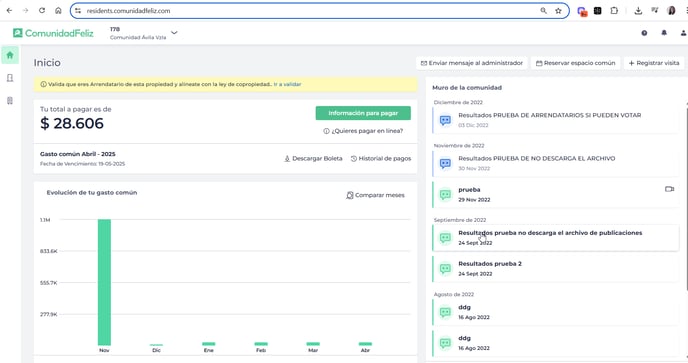Screen dimensions: 688x363
Task: Open browser downloads icon
Action: [638, 11]
